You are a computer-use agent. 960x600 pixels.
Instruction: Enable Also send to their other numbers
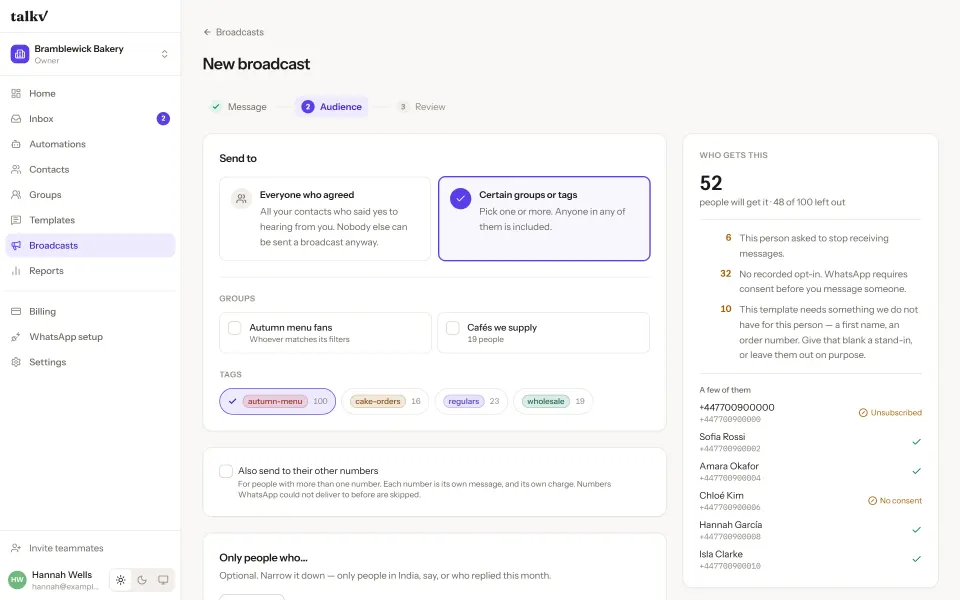coord(226,471)
